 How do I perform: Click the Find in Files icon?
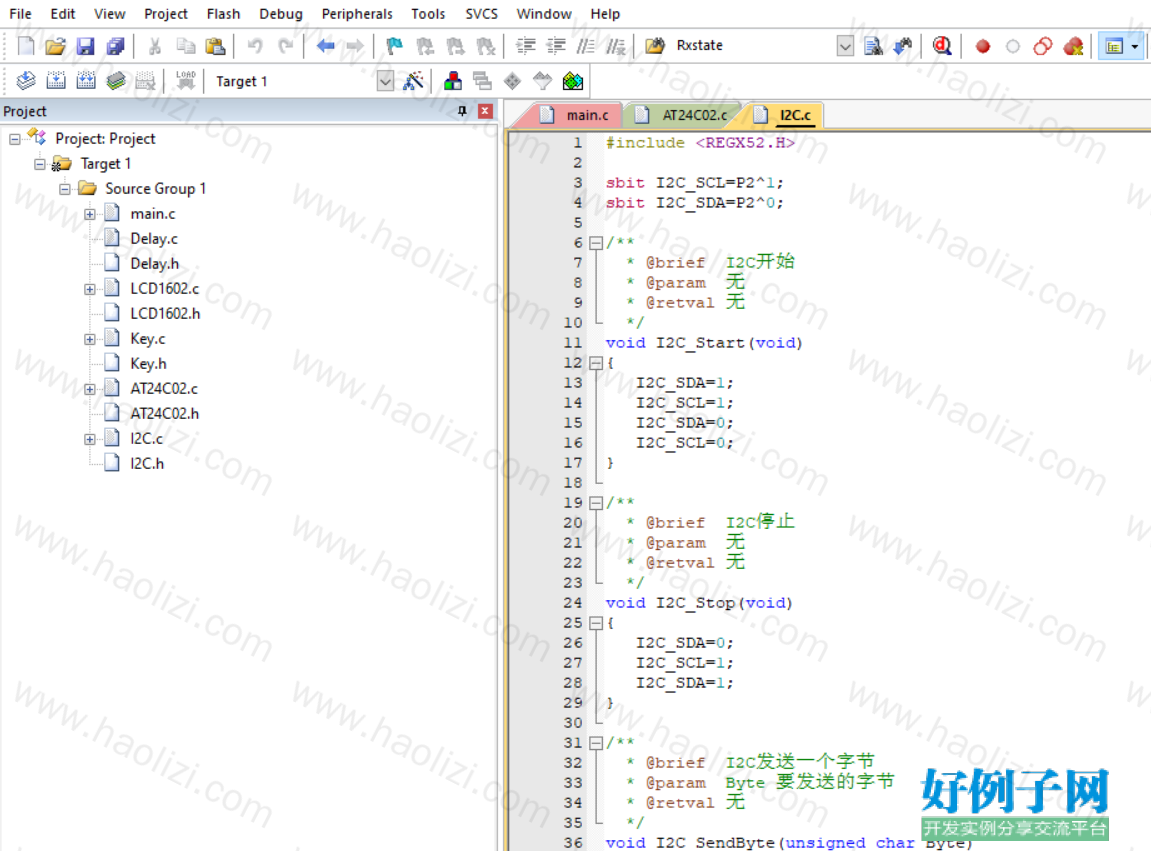(x=873, y=46)
